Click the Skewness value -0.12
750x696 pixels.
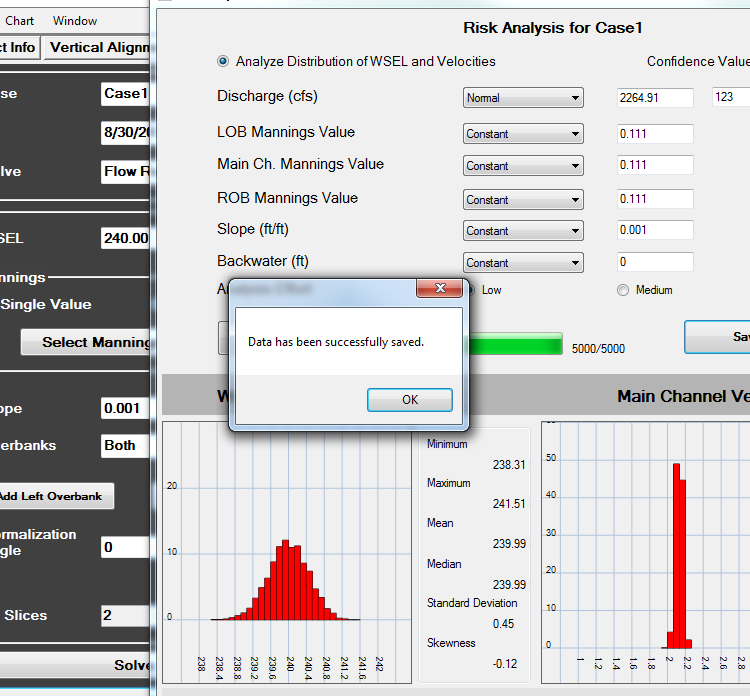505,663
